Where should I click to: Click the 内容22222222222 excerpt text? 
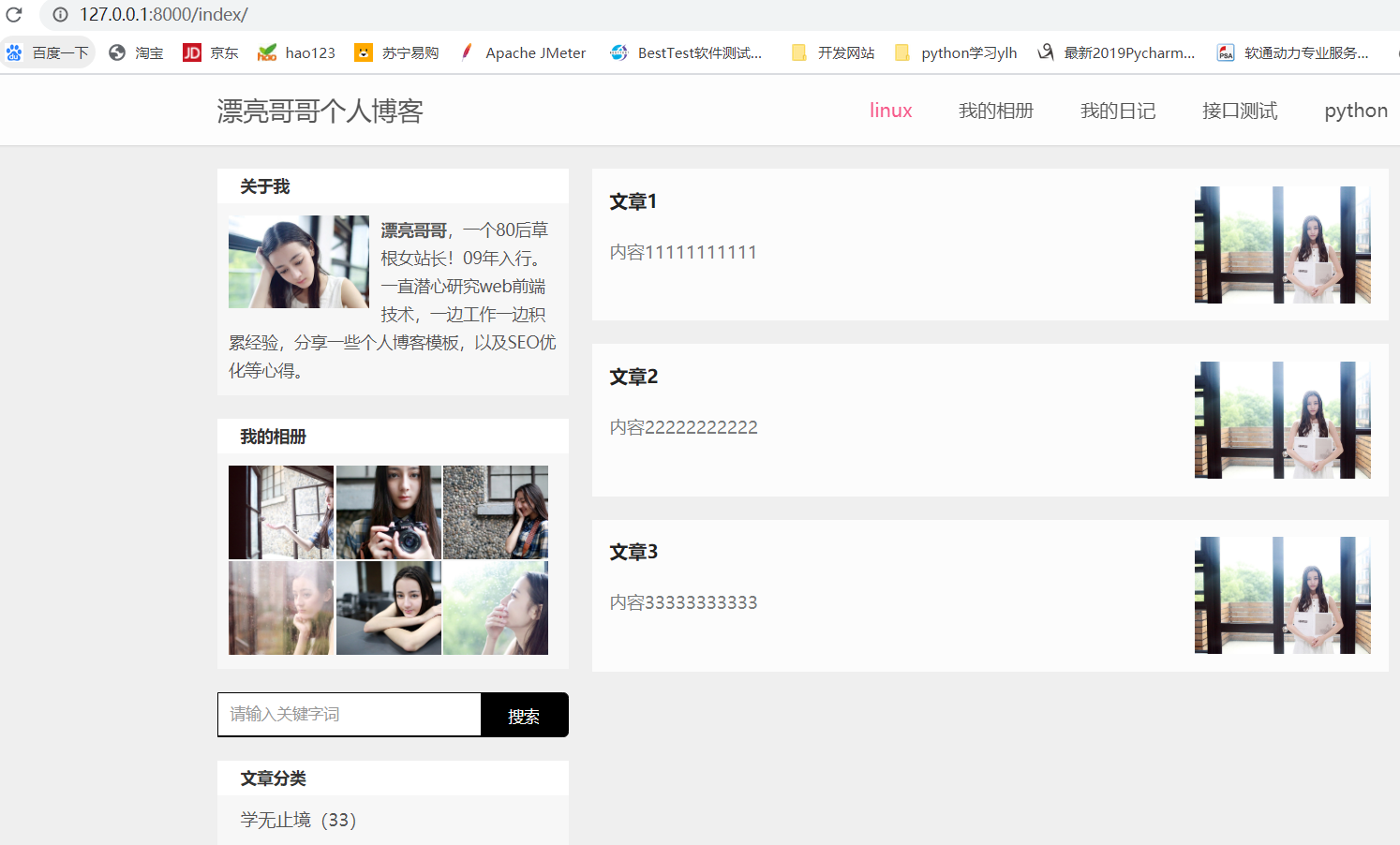click(x=683, y=427)
